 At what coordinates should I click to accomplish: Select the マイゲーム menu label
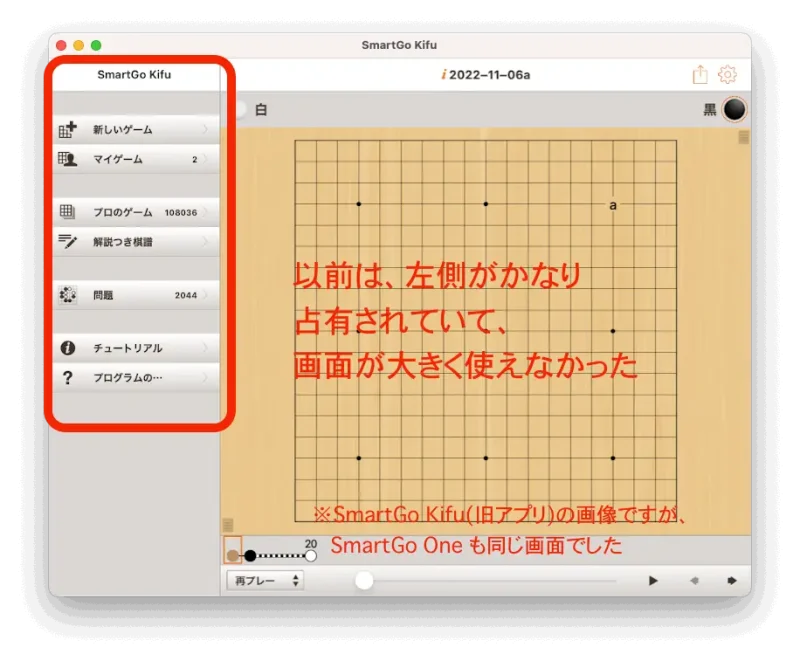click(x=118, y=159)
